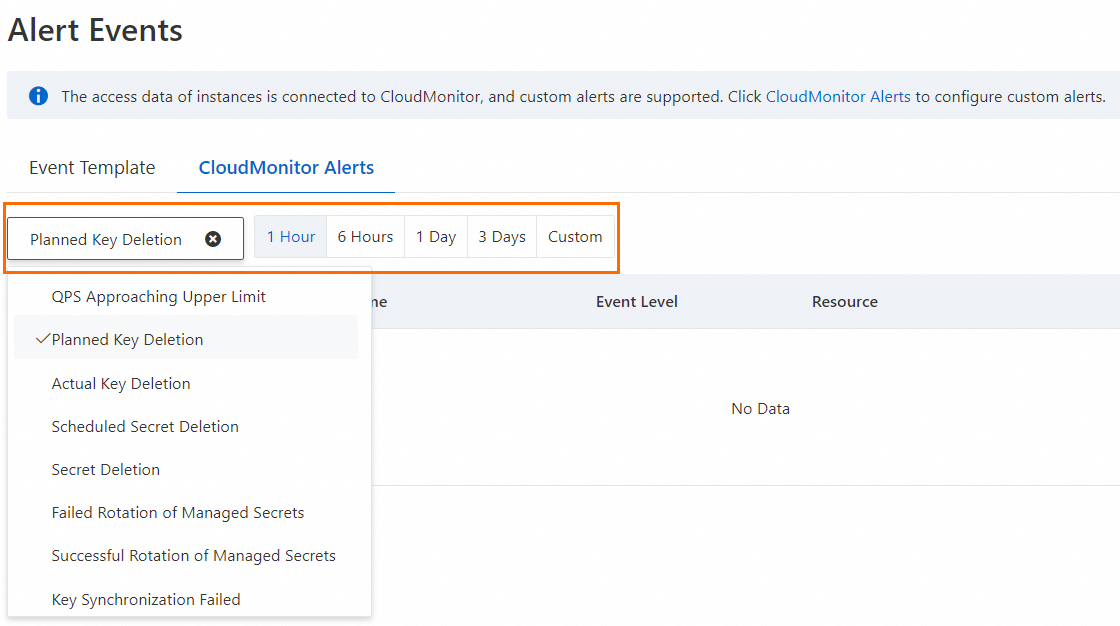Clear the Planned Key Deletion selection icon
1120x626 pixels.
(213, 239)
